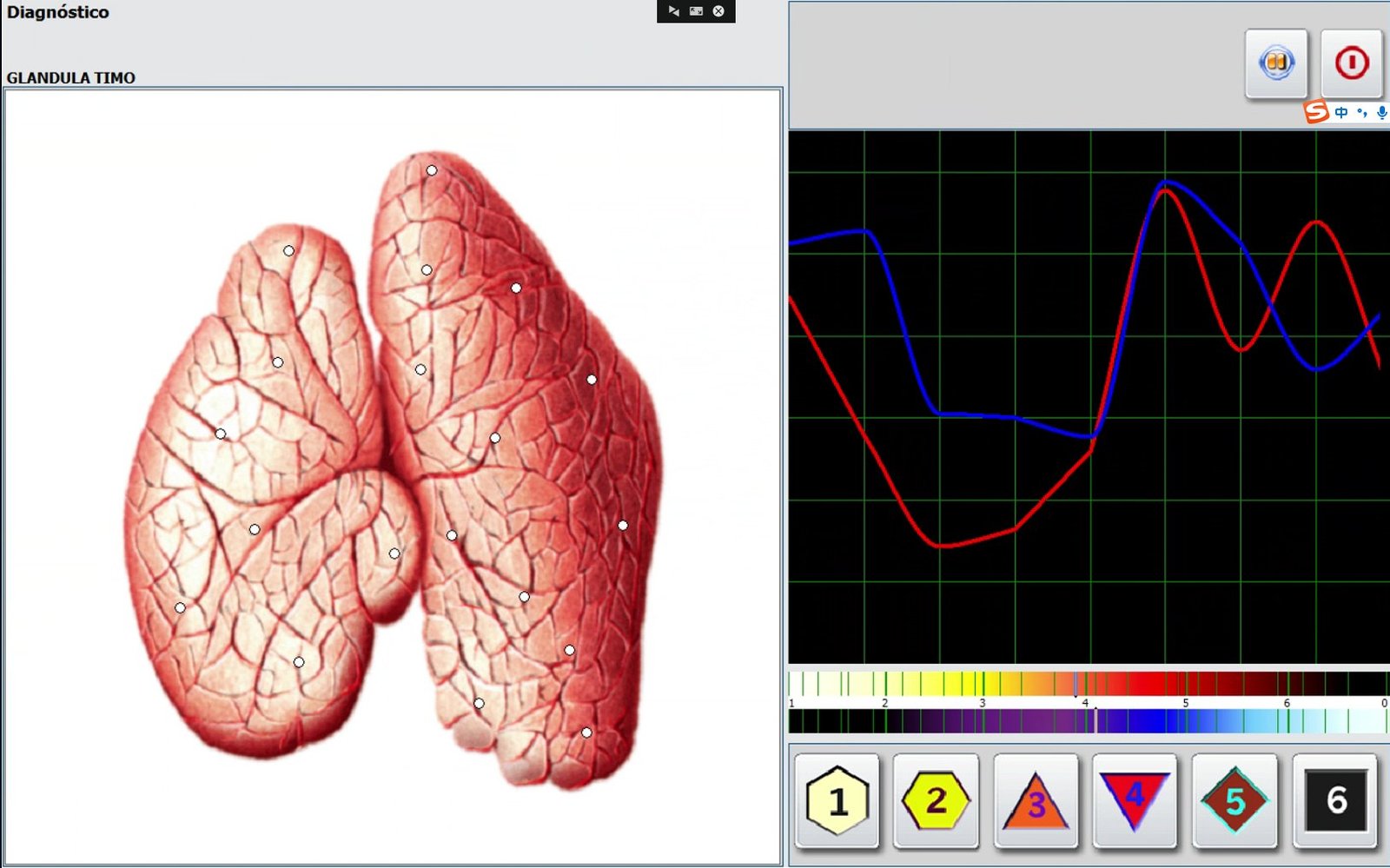Click the pale hexagon level 1 button
1390x868 pixels.
tap(837, 801)
